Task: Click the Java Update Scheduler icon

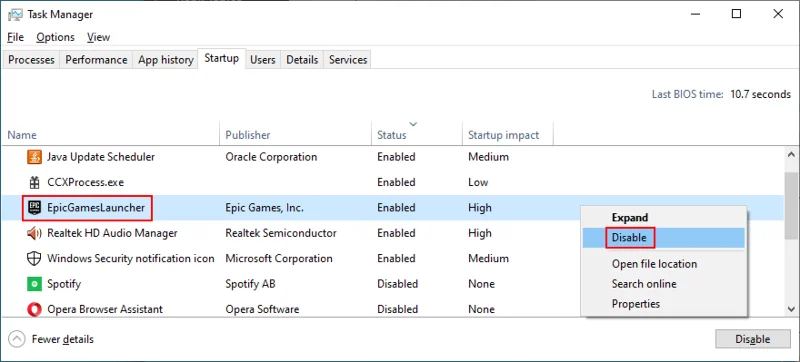Action: [34, 157]
